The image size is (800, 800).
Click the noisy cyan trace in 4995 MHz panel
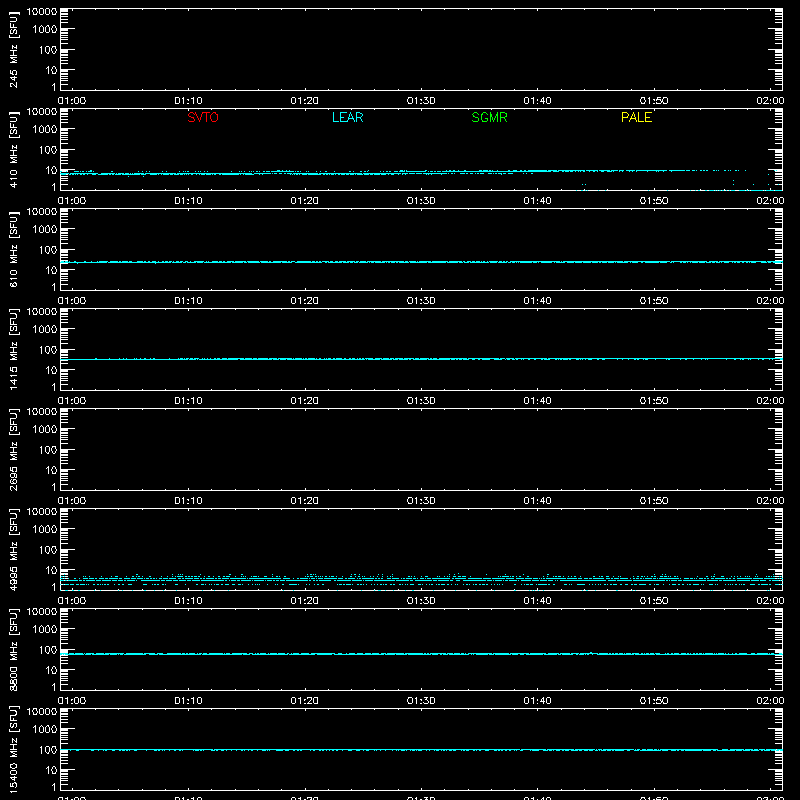click(x=421, y=581)
